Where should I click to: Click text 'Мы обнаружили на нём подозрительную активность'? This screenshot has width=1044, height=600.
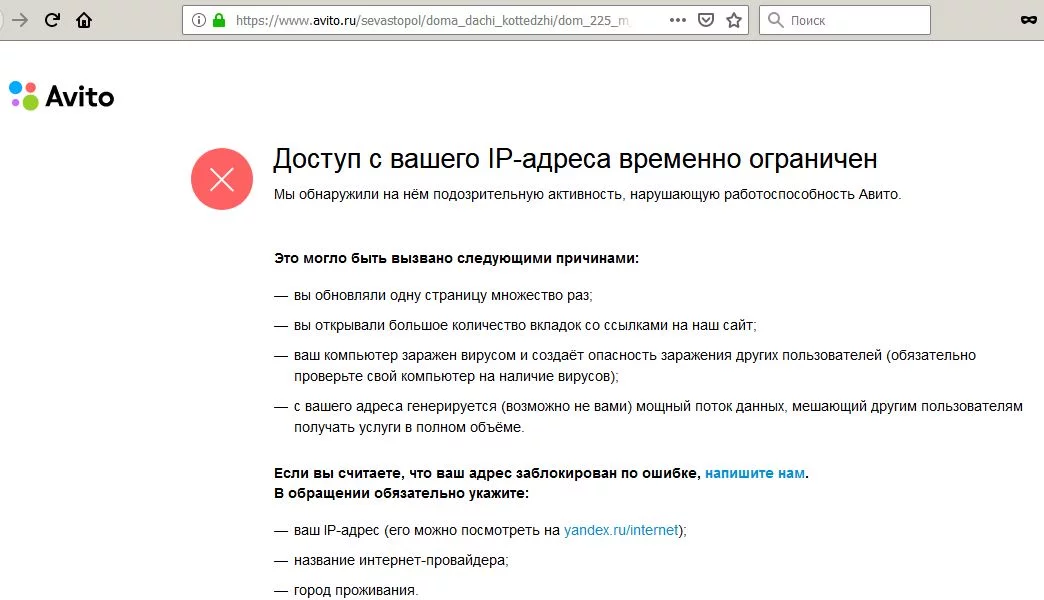point(448,194)
